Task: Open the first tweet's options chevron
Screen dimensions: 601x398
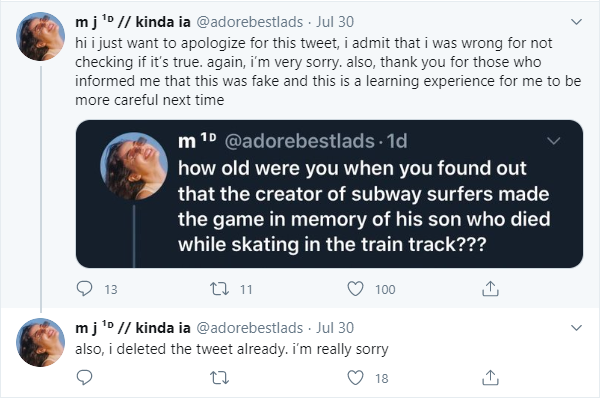Action: tap(576, 22)
